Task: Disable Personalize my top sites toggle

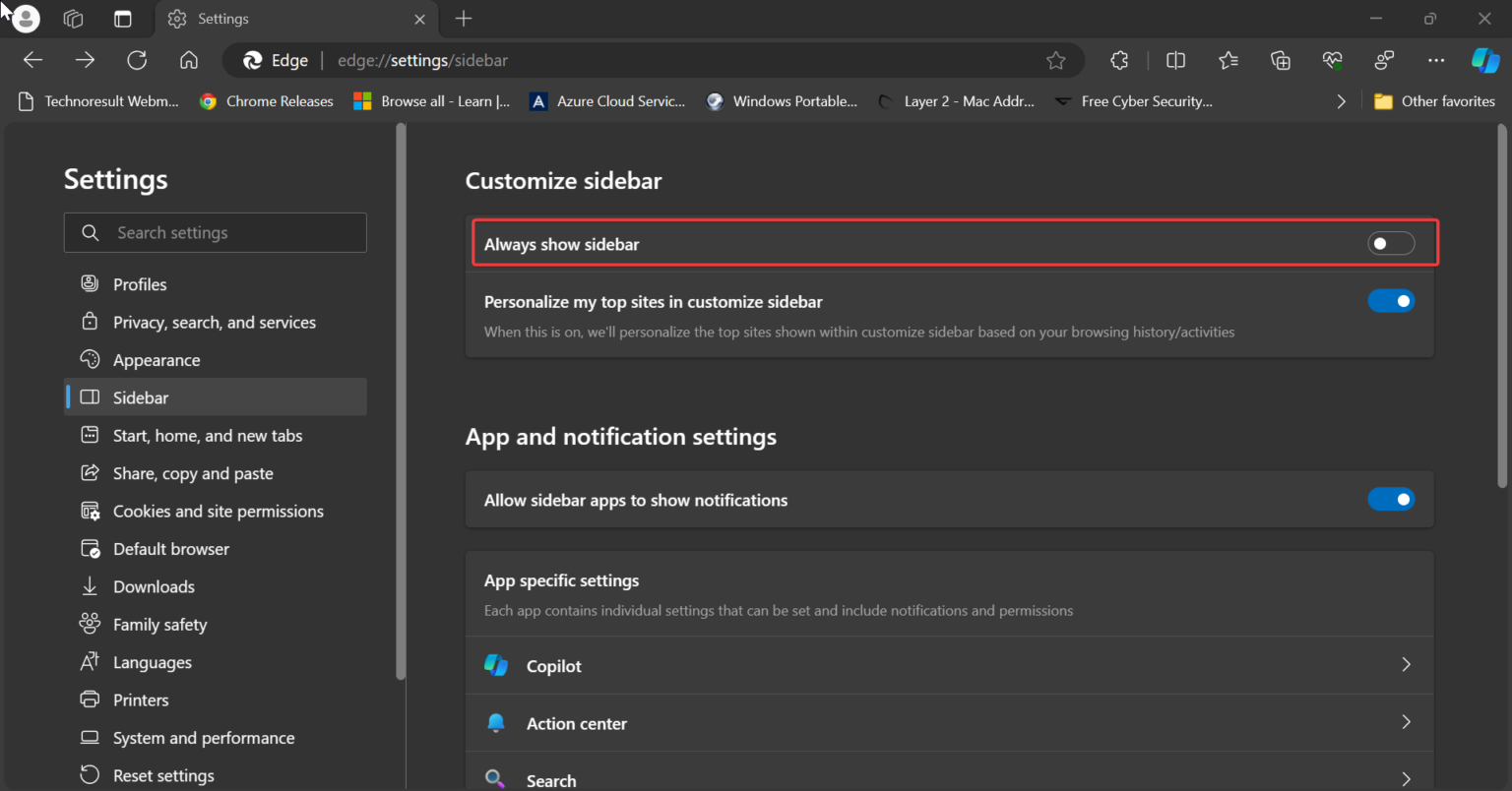Action: coord(1391,300)
